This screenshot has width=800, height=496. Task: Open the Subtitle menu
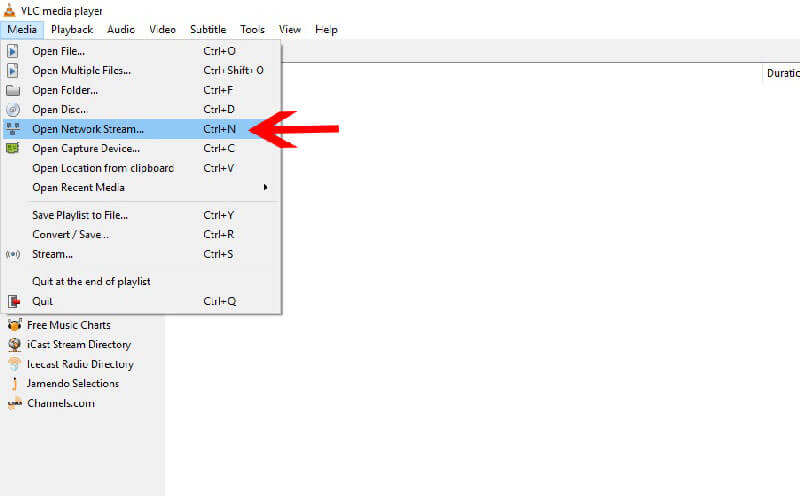[207, 30]
